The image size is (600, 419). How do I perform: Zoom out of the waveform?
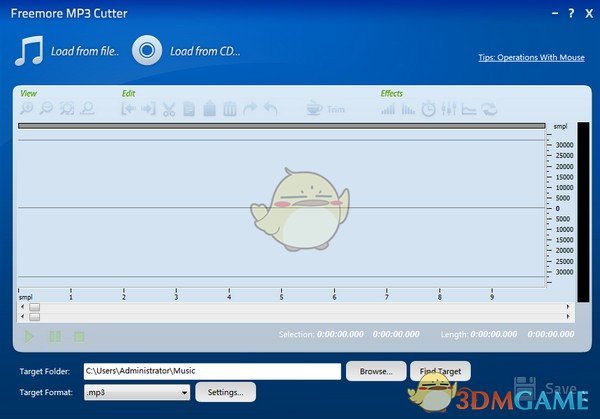click(47, 109)
